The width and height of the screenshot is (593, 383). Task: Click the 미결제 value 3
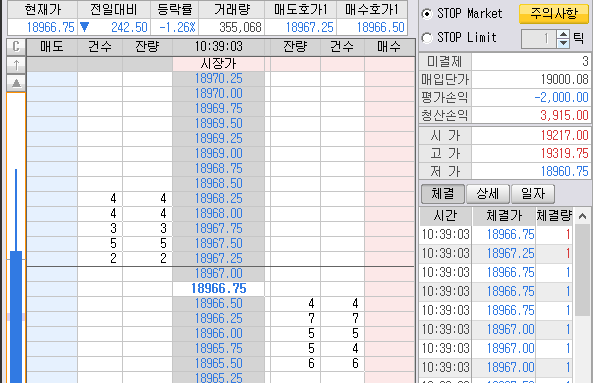(585, 62)
